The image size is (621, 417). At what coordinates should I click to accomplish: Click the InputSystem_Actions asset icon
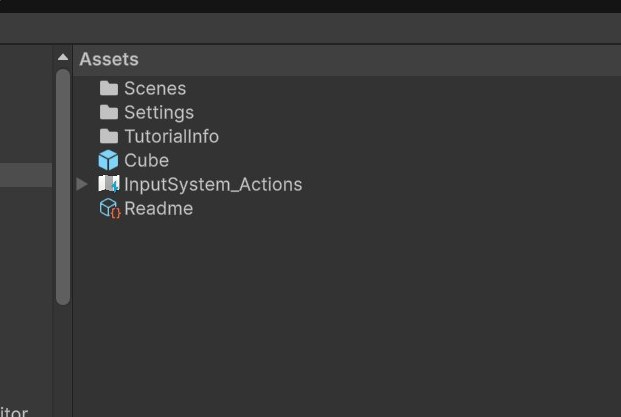(109, 184)
